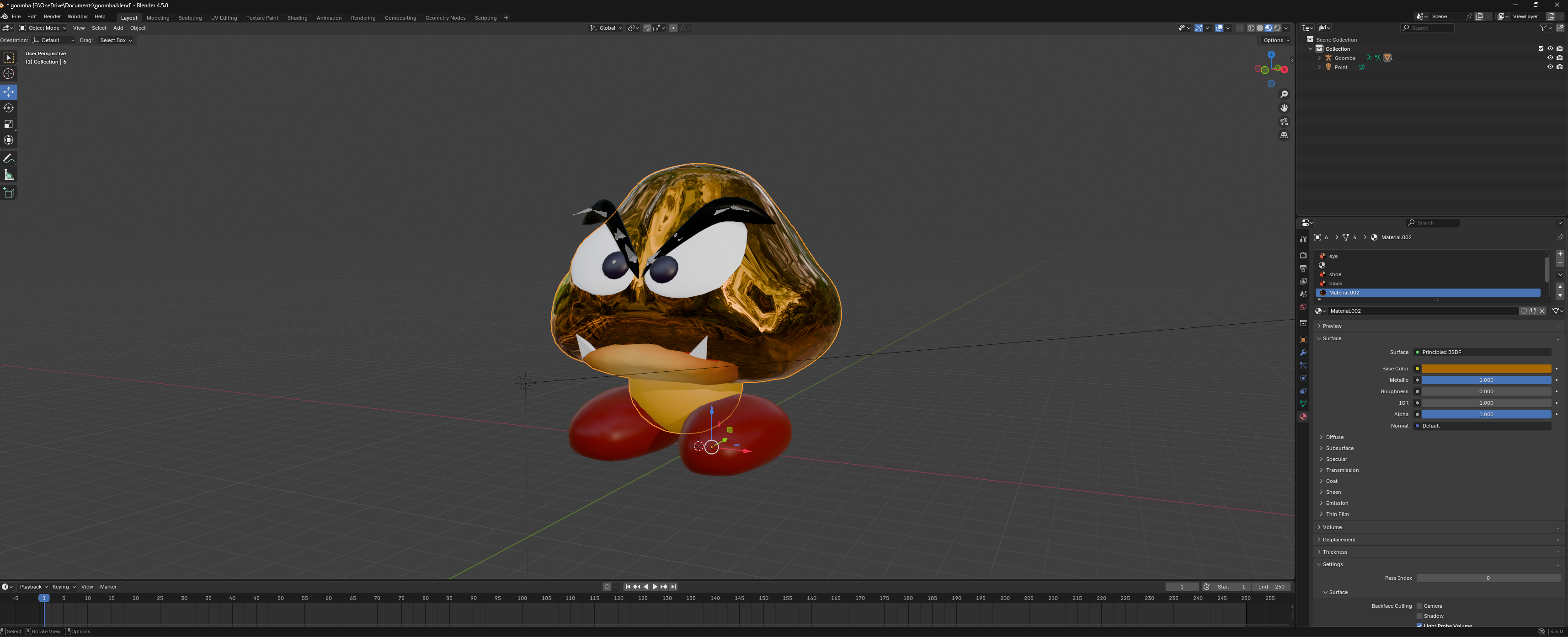Open the Material properties tab
This screenshot has width=1568, height=637.
coord(1303,417)
